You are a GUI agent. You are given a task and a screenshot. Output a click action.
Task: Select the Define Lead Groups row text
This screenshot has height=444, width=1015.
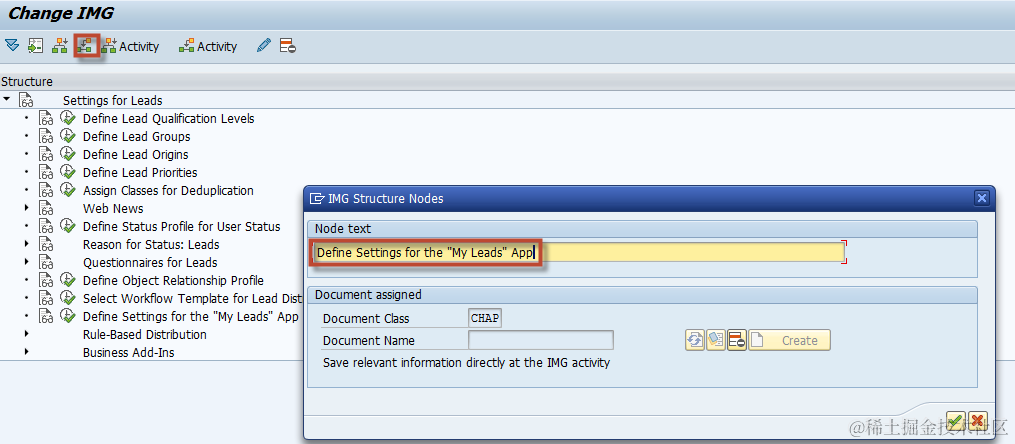tap(137, 137)
